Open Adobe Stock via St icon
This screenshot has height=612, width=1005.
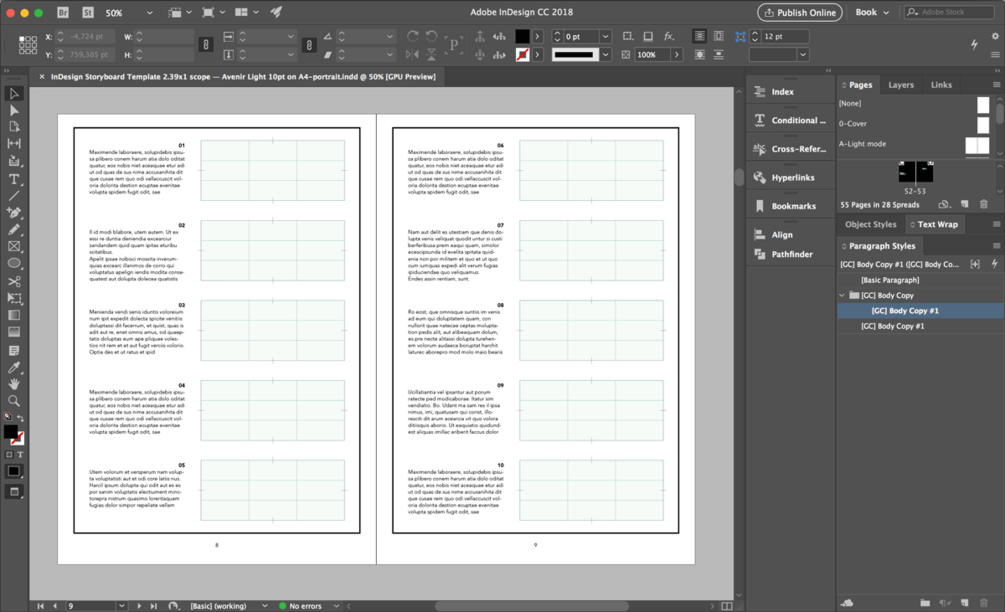click(88, 12)
